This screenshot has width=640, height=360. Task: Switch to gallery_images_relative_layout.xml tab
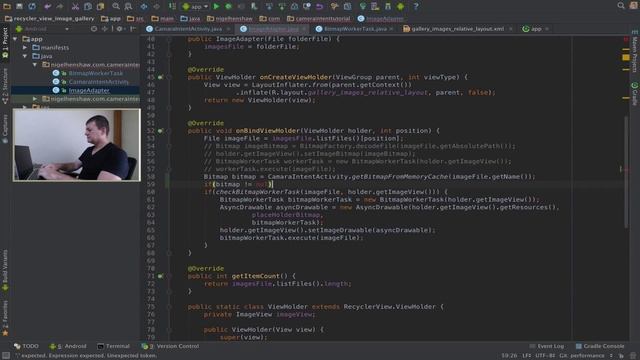(458, 29)
